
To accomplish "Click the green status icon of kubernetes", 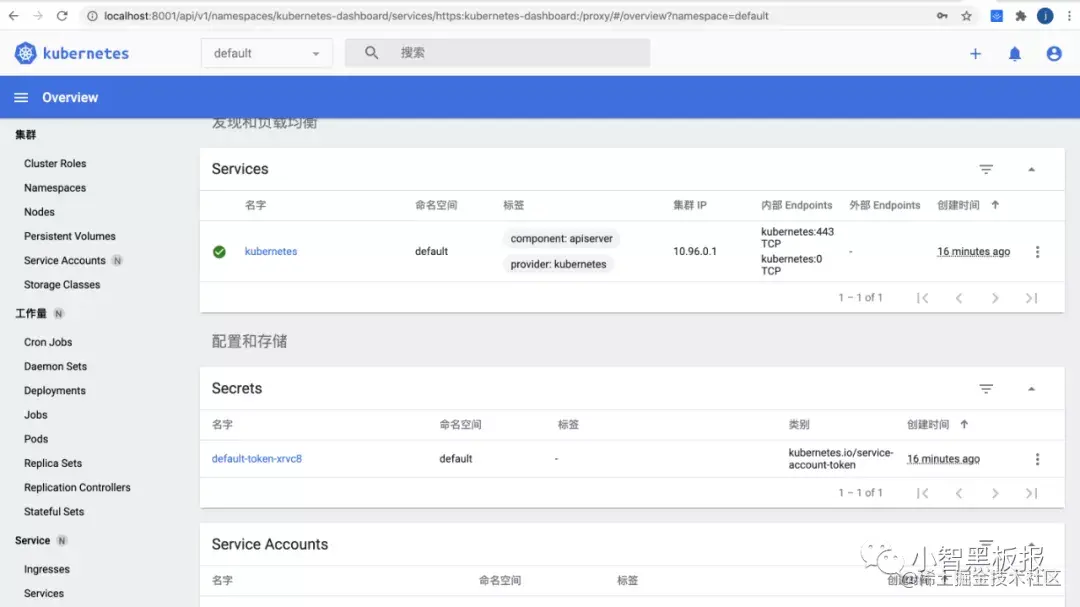I will coord(219,251).
